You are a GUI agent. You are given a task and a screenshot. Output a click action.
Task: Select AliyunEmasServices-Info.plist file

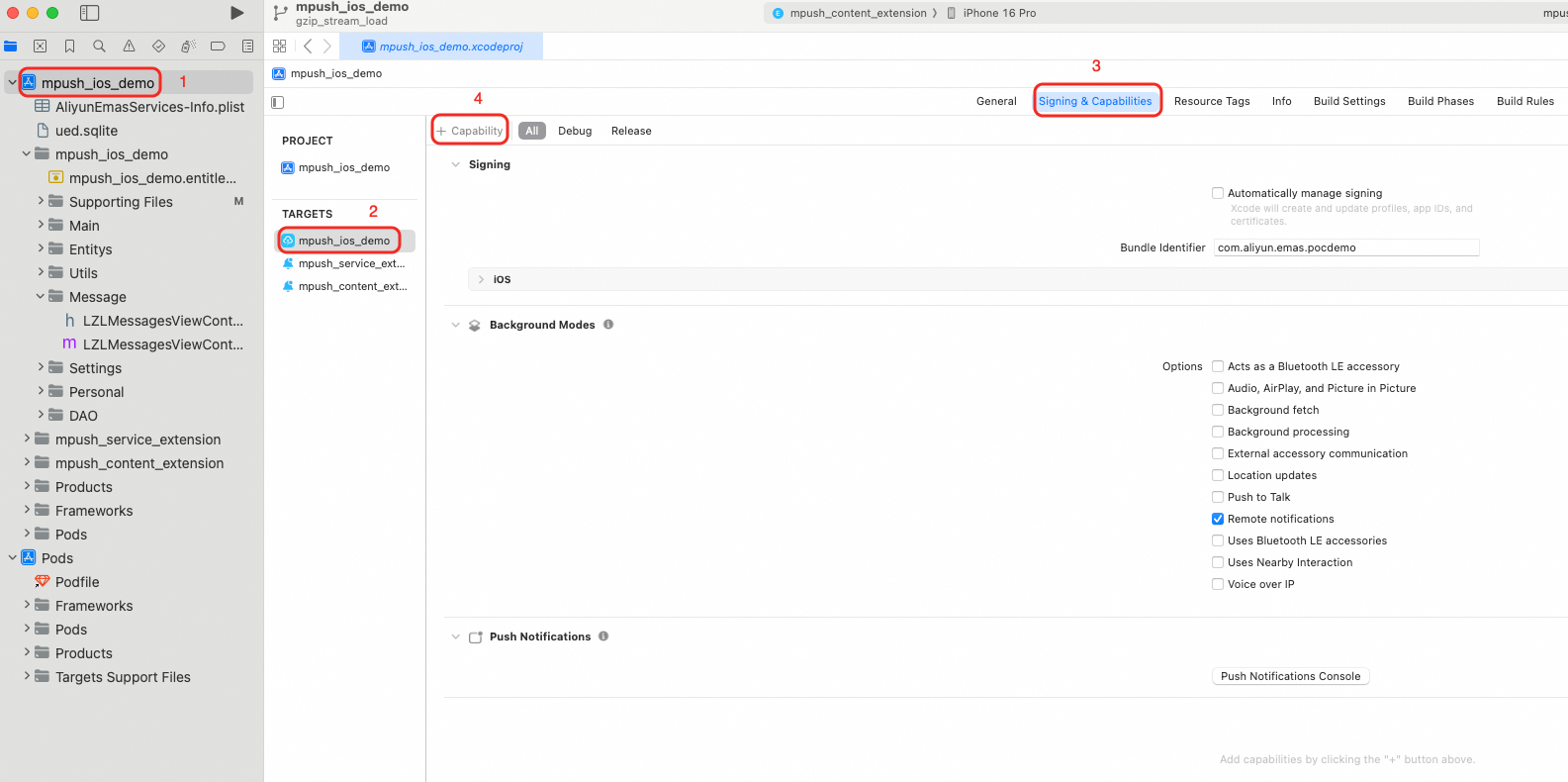[x=149, y=107]
